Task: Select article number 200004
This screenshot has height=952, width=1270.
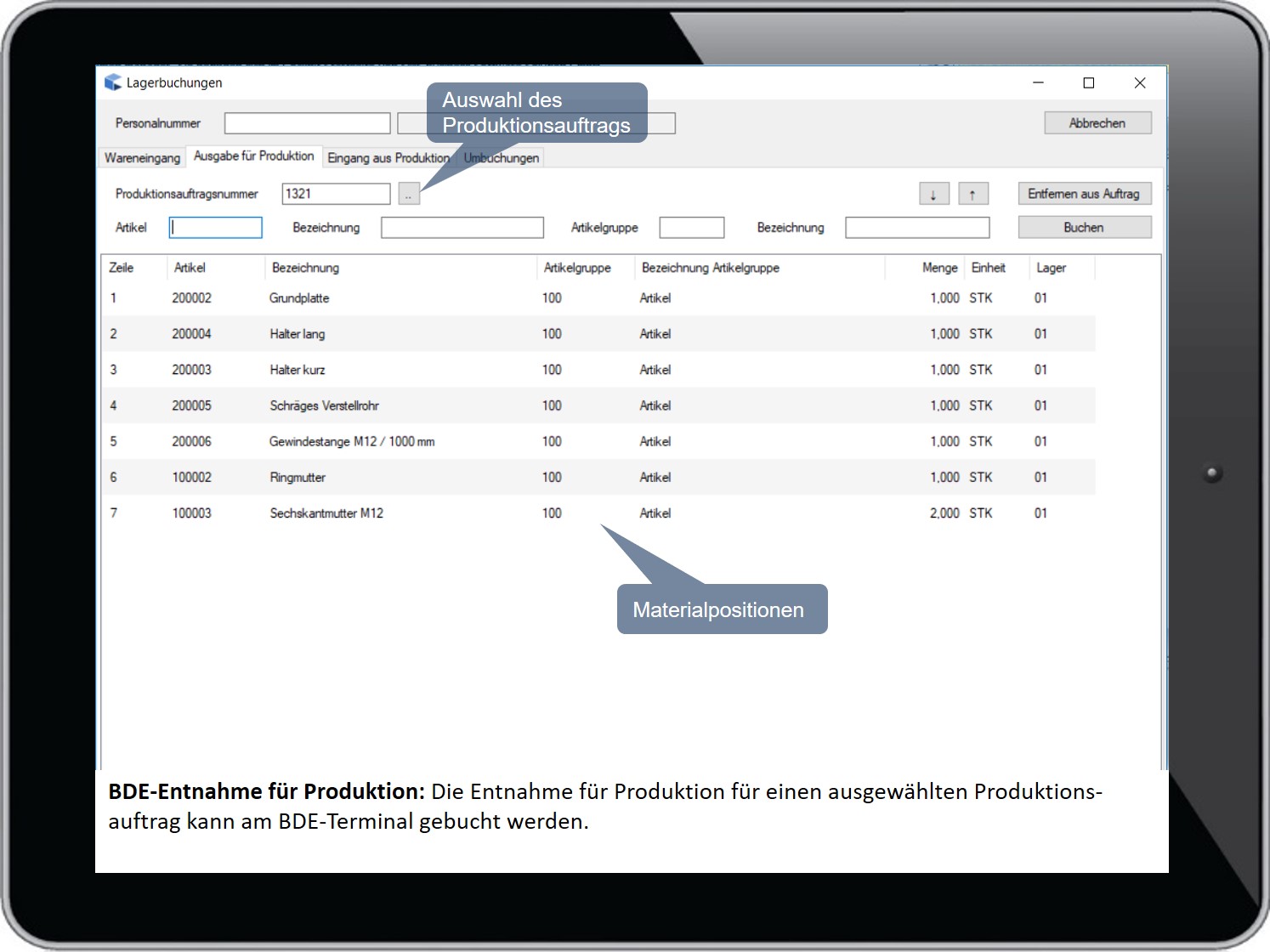Action: (x=191, y=334)
